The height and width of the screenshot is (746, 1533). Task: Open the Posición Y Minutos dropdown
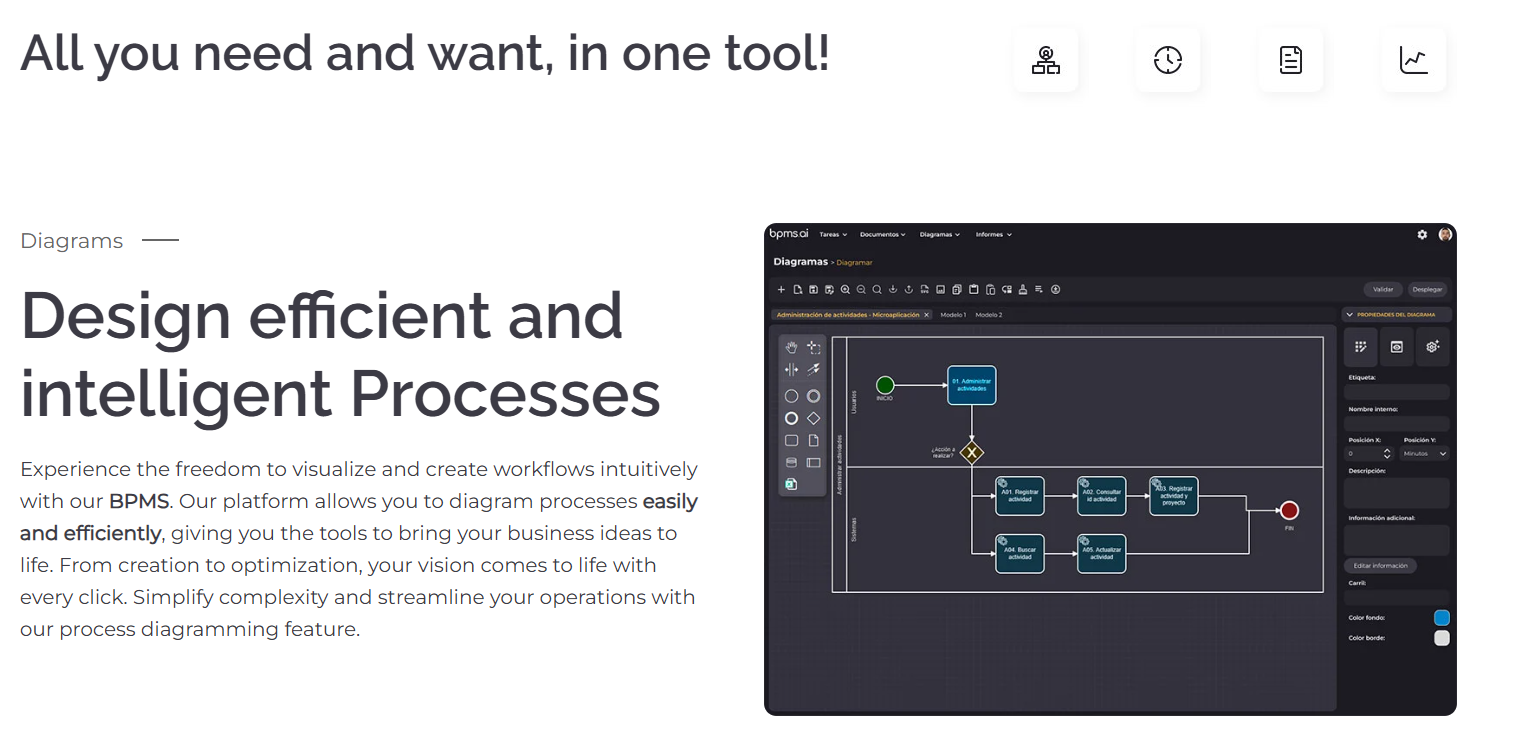(x=1425, y=454)
